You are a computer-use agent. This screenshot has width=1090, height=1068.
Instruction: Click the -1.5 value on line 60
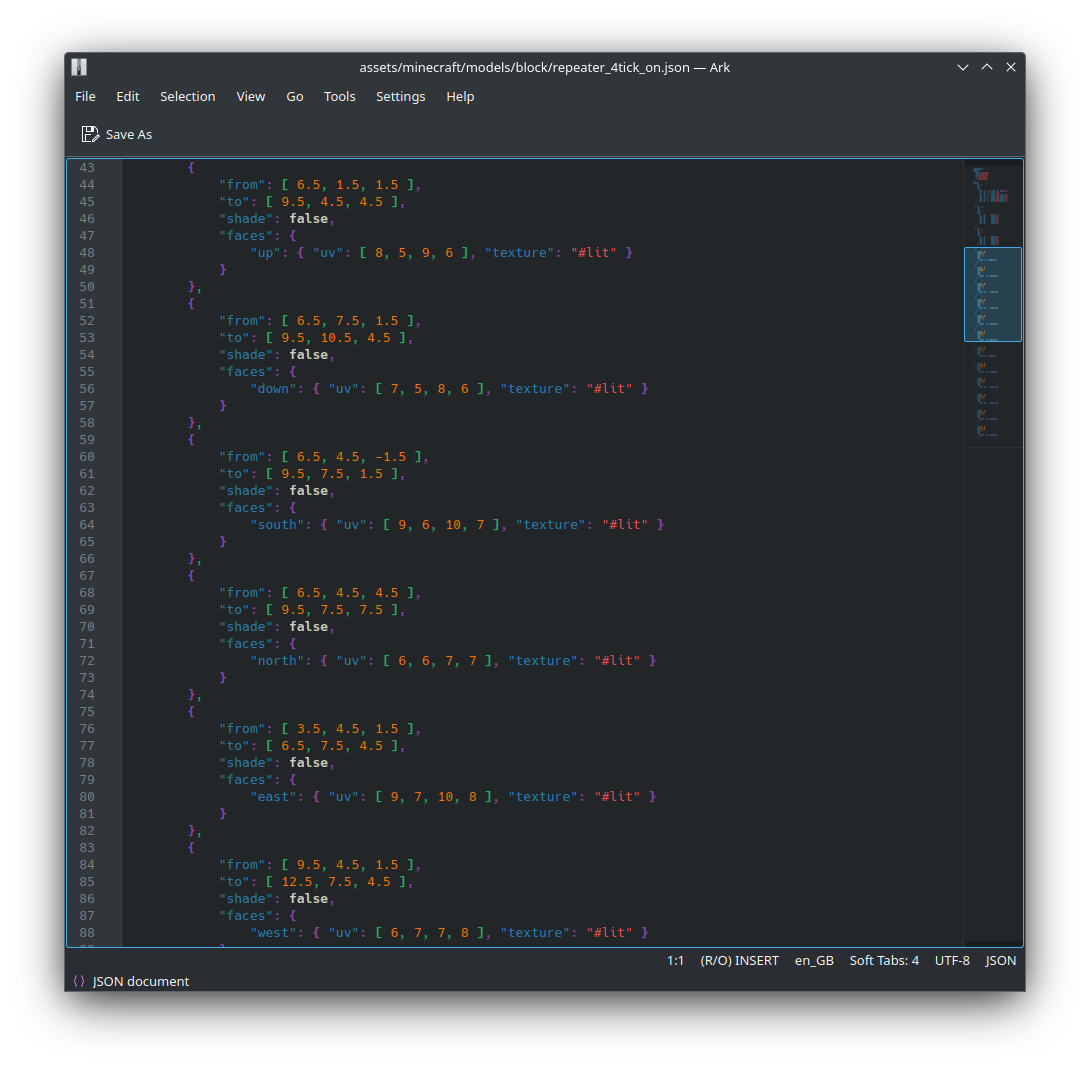pyautogui.click(x=391, y=457)
